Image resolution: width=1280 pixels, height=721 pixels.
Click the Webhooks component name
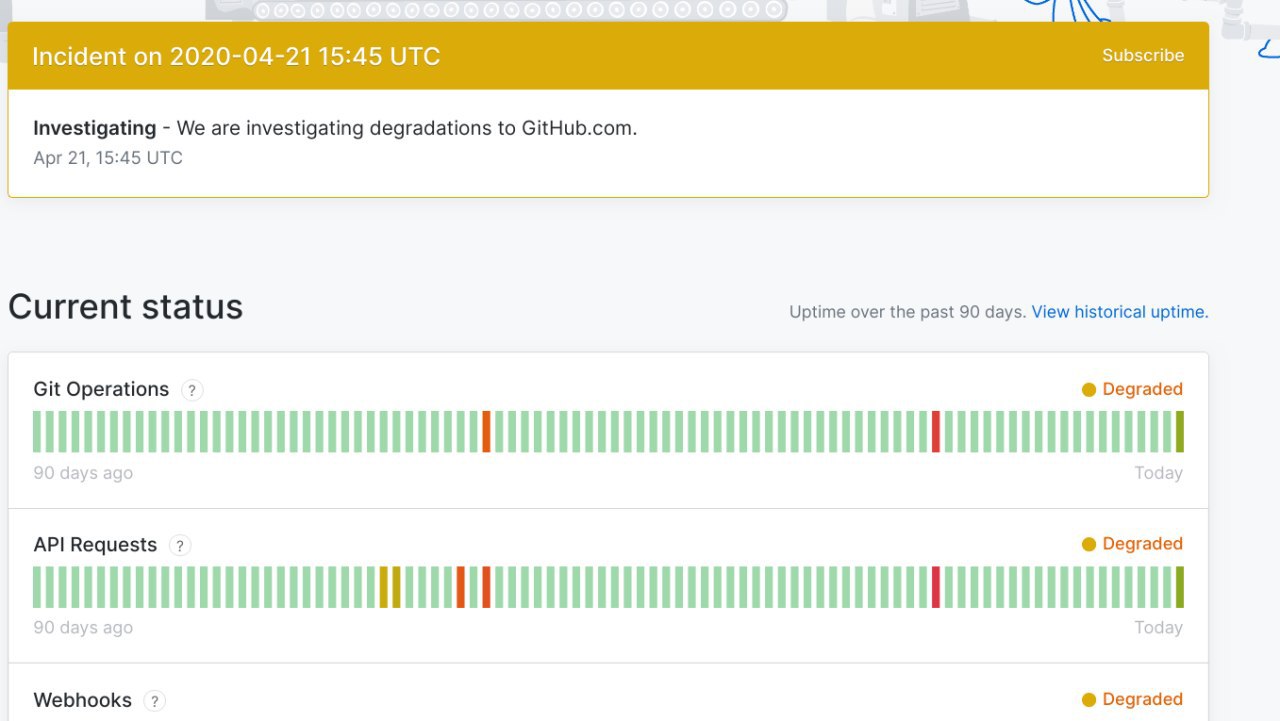tap(82, 700)
